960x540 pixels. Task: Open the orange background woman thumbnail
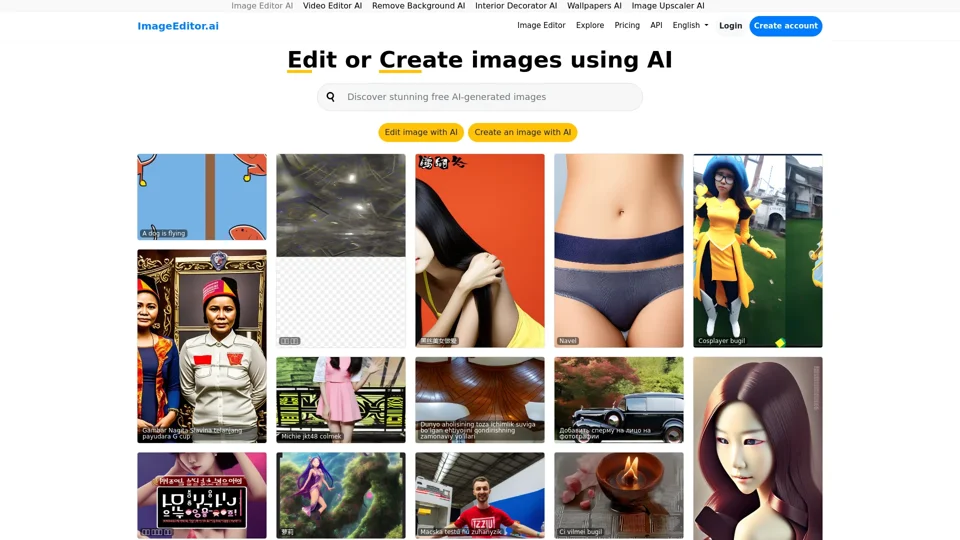tap(480, 250)
